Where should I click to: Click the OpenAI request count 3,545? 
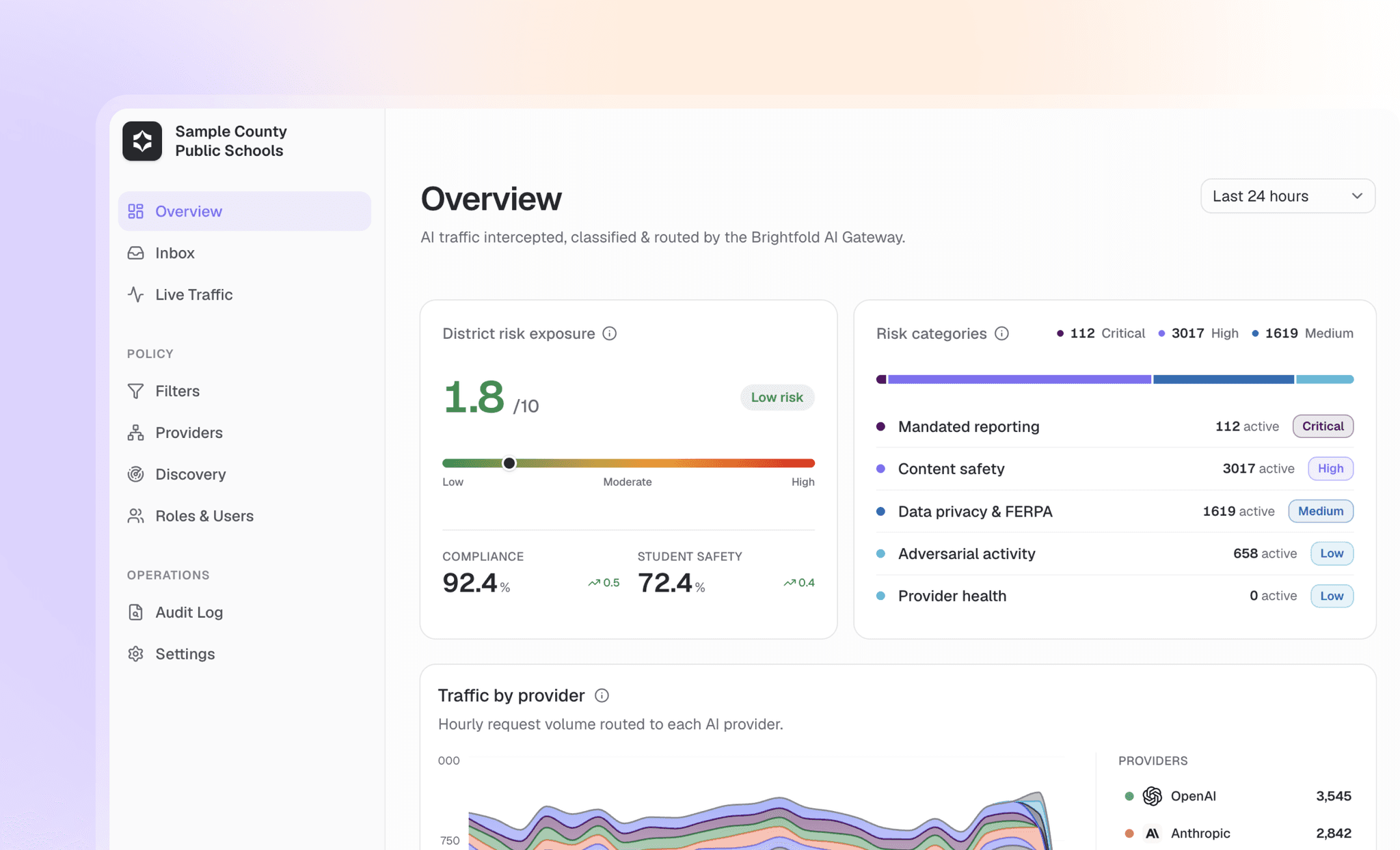click(1334, 796)
